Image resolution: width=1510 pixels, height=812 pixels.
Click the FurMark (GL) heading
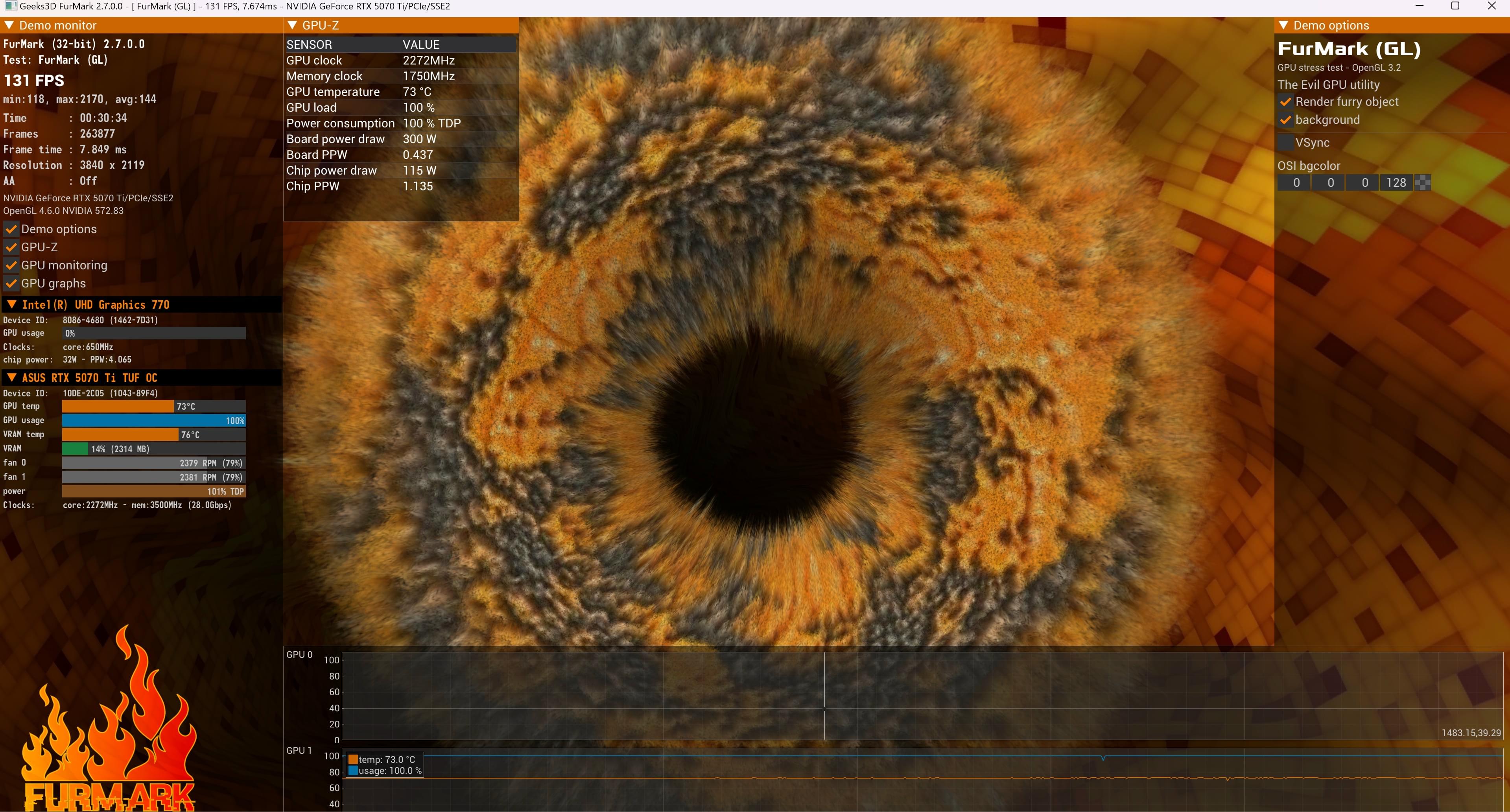tap(1349, 49)
